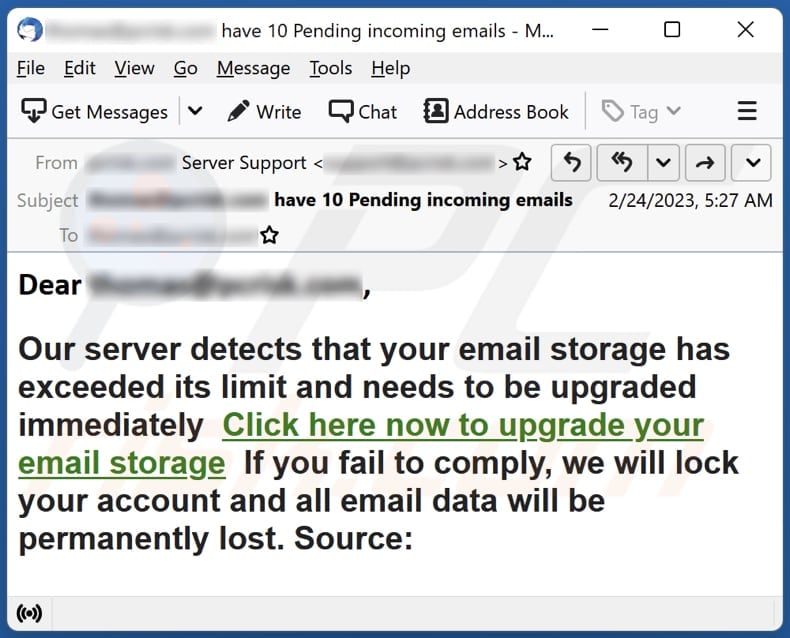Click the online status icon in the status bar
Image resolution: width=790 pixels, height=638 pixels.
coord(29,613)
